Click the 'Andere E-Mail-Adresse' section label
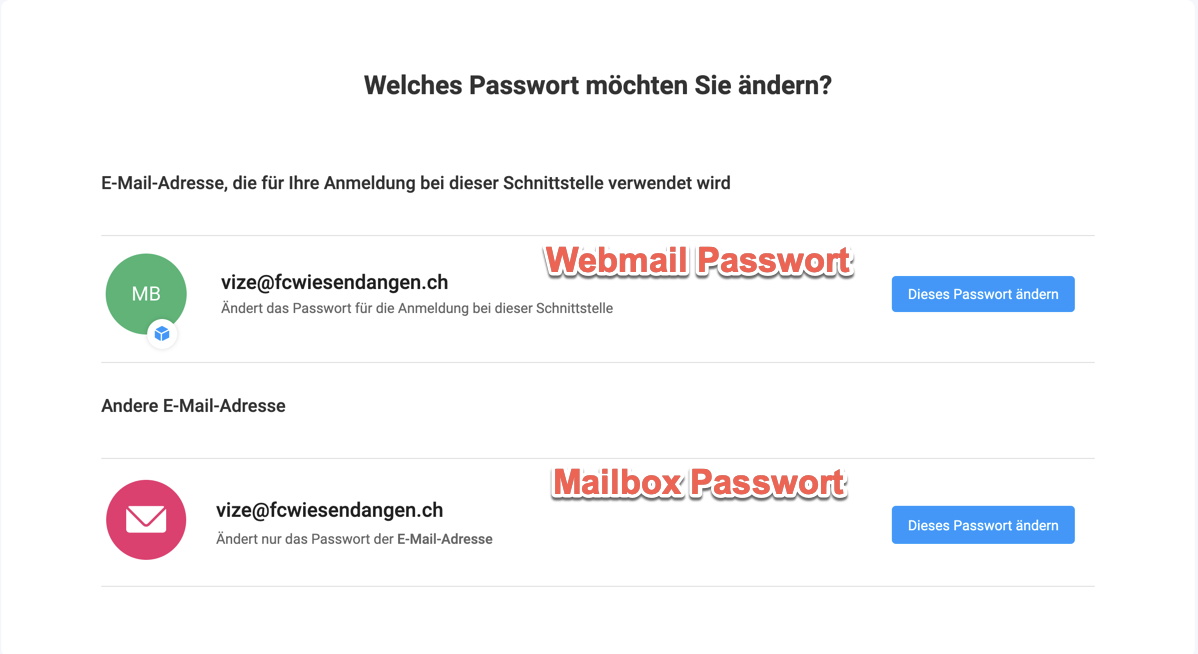1198x654 pixels. 193,406
